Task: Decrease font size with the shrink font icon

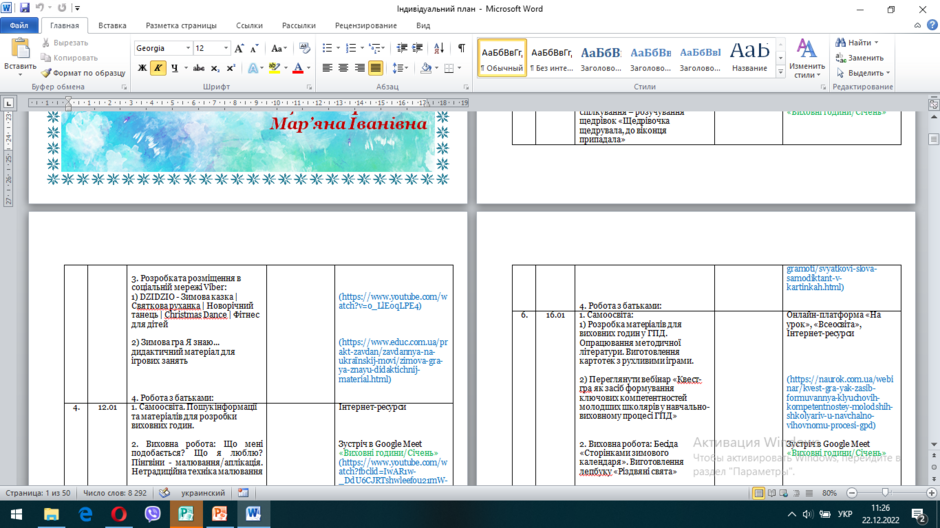Action: pos(254,49)
